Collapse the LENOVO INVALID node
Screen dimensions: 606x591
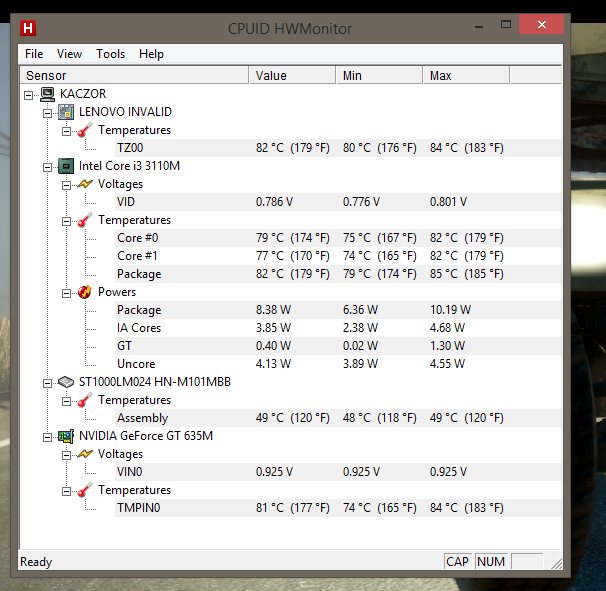pos(47,113)
